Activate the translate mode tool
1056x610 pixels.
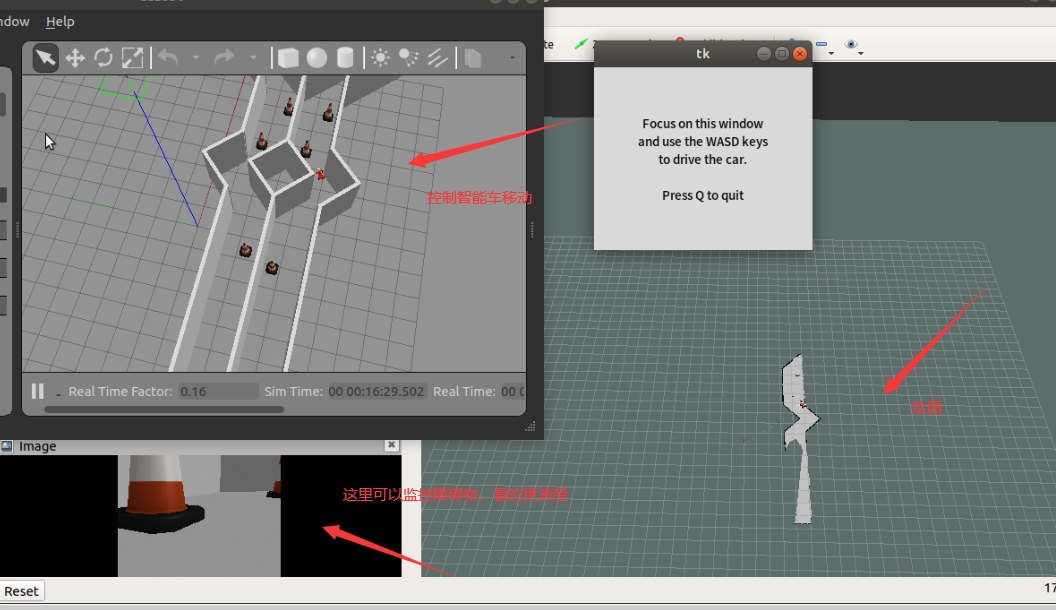click(75, 58)
